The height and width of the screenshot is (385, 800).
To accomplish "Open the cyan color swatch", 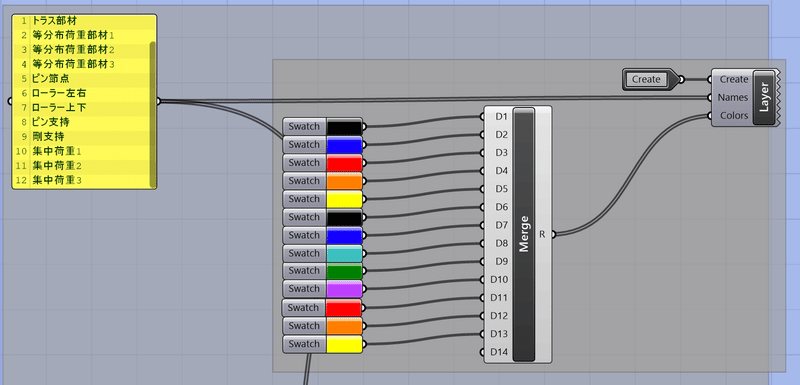I will [344, 253].
